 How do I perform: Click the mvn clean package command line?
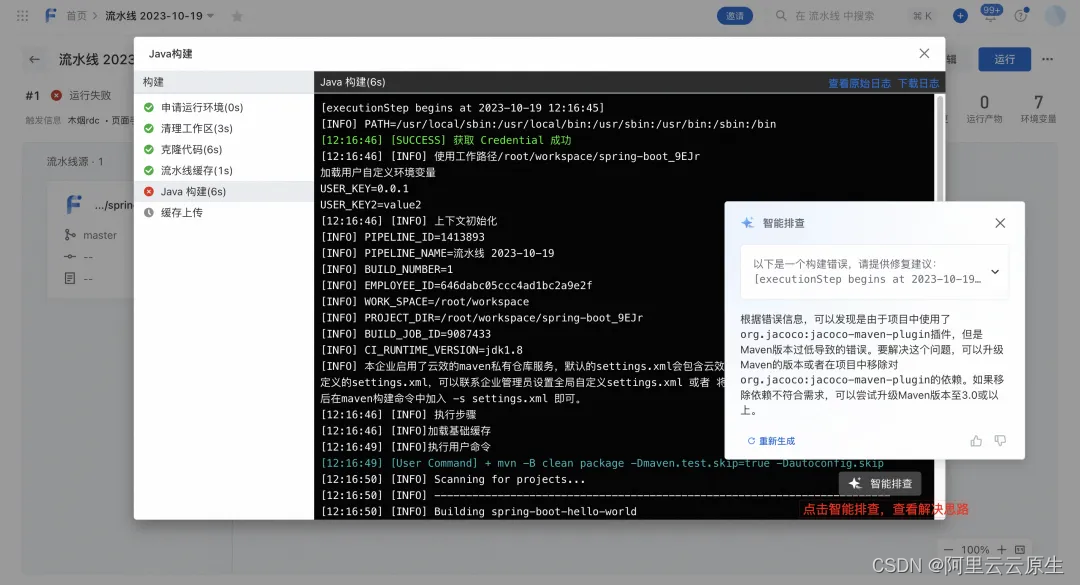click(602, 463)
